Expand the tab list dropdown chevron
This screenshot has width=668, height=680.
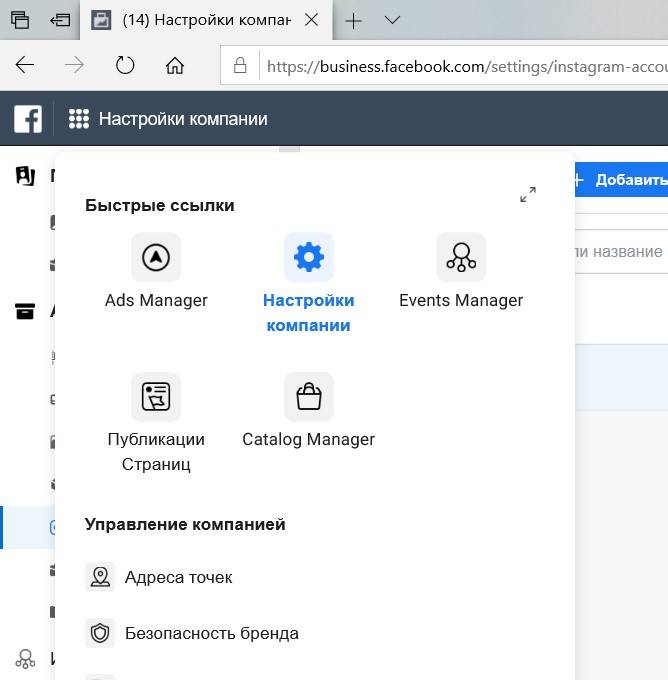[x=392, y=20]
